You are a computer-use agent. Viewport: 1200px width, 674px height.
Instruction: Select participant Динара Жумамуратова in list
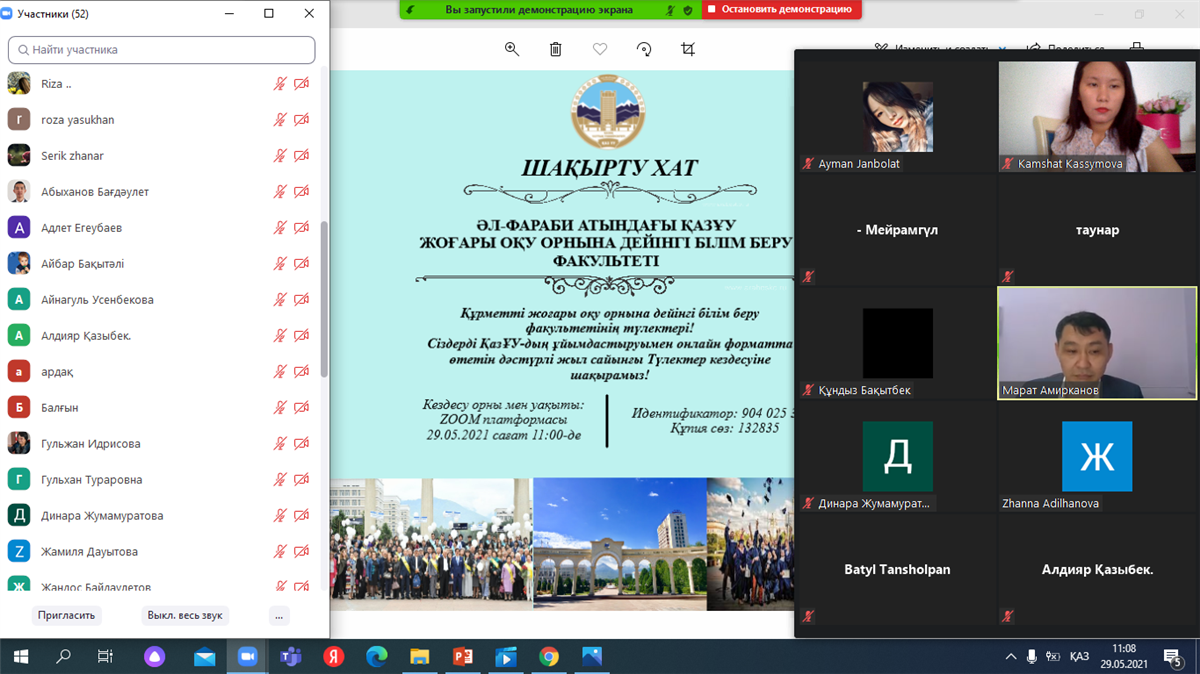point(102,516)
